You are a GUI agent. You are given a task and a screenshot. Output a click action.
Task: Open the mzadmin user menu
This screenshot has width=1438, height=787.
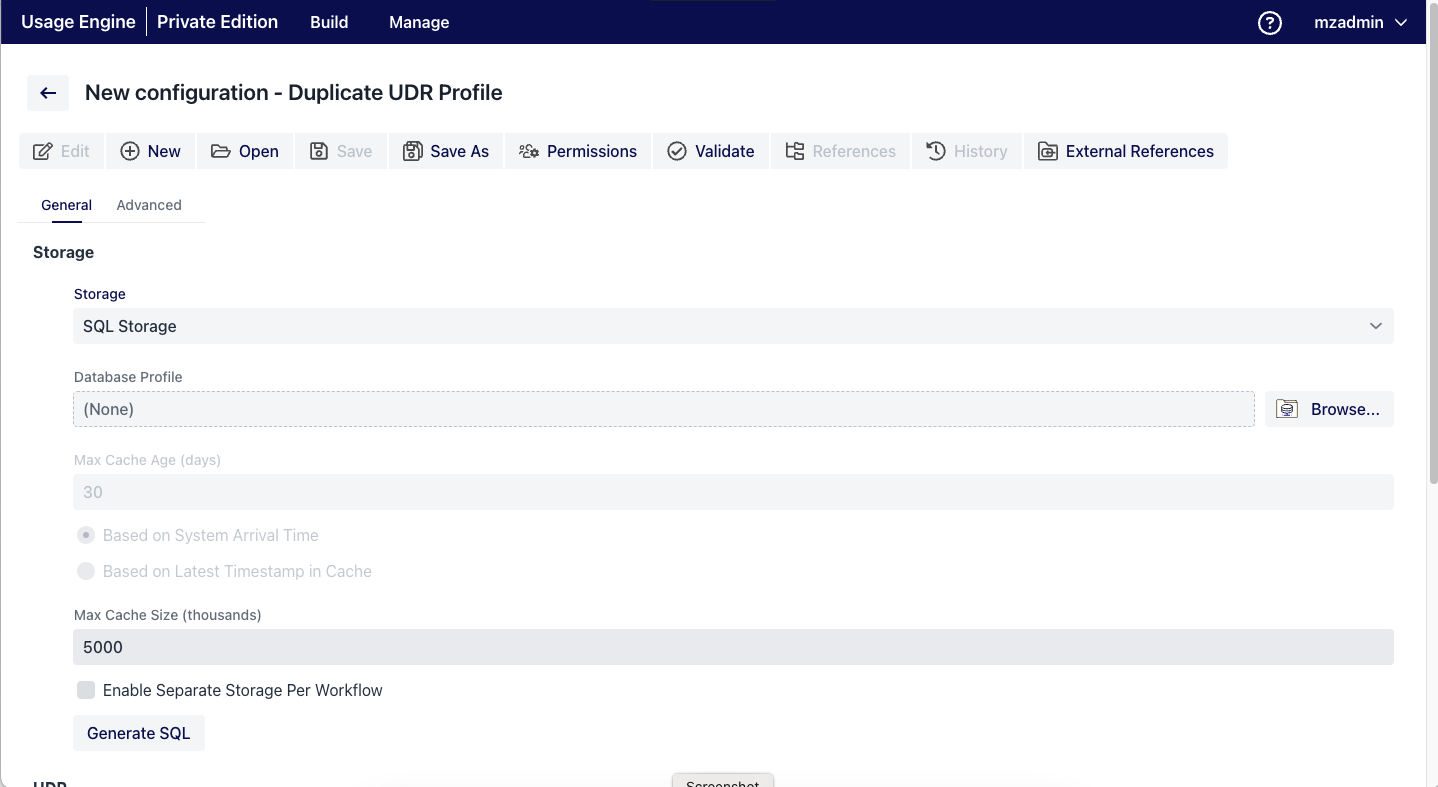[x=1360, y=22]
